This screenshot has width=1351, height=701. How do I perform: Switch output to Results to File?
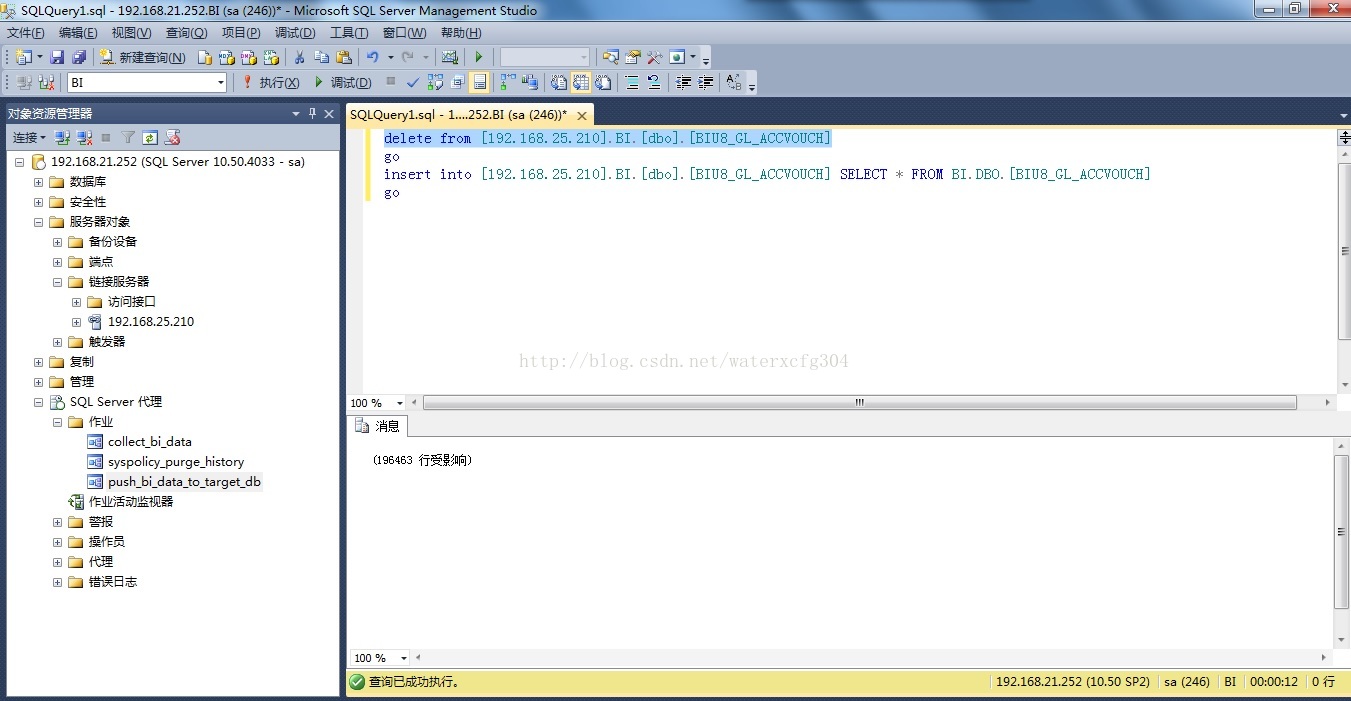pos(603,82)
